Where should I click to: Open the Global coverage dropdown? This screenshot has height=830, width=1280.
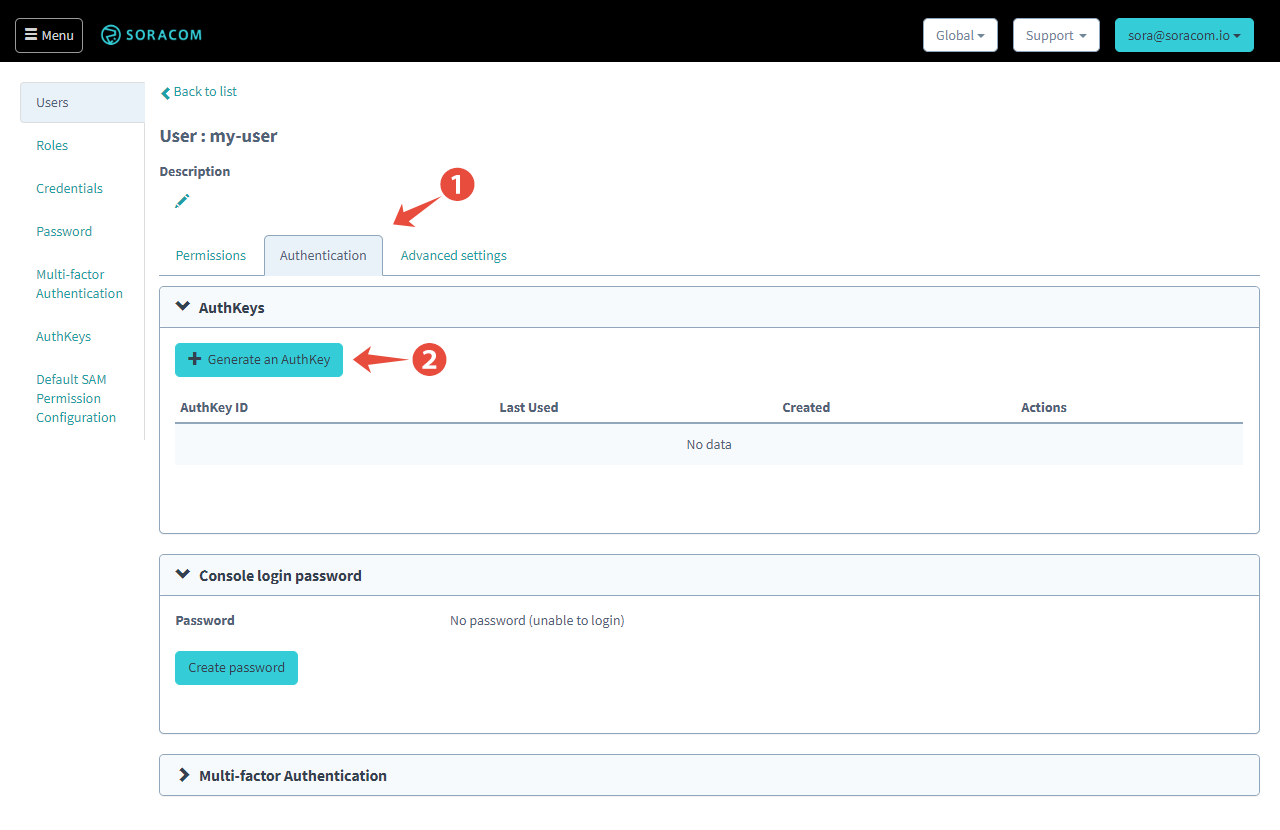point(960,35)
